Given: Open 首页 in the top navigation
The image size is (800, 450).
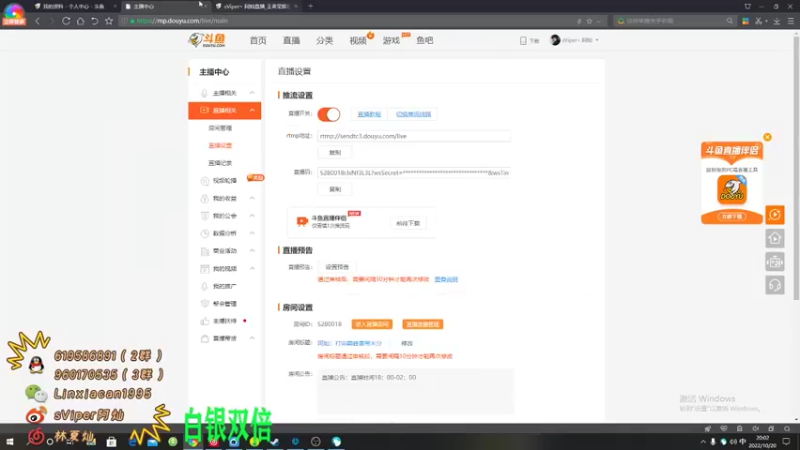Looking at the screenshot, I should tap(258, 40).
